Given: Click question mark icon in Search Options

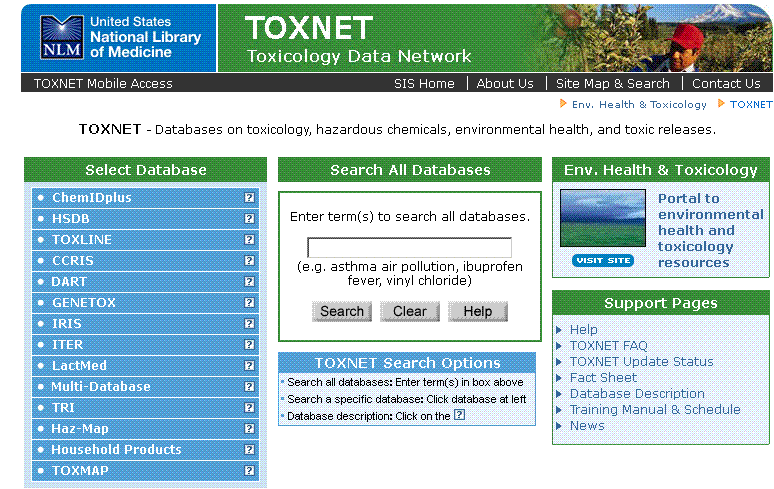Looking at the screenshot, I should pos(459,415).
